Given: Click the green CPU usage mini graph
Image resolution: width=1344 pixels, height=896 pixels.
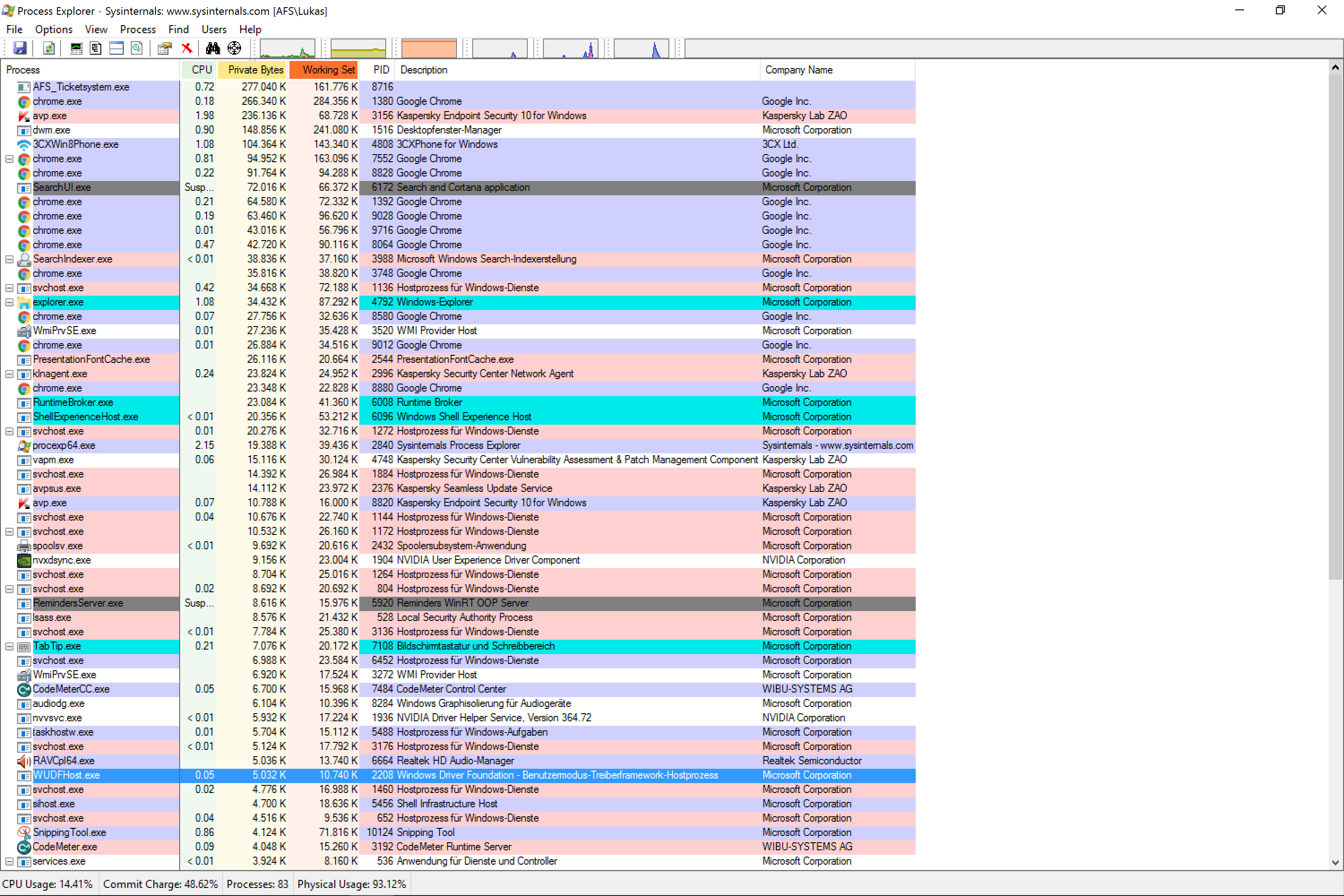Looking at the screenshot, I should pos(288,48).
